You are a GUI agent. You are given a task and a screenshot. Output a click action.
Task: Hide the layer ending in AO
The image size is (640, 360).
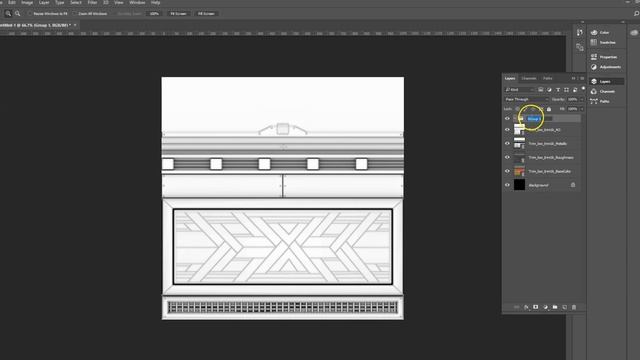click(507, 130)
